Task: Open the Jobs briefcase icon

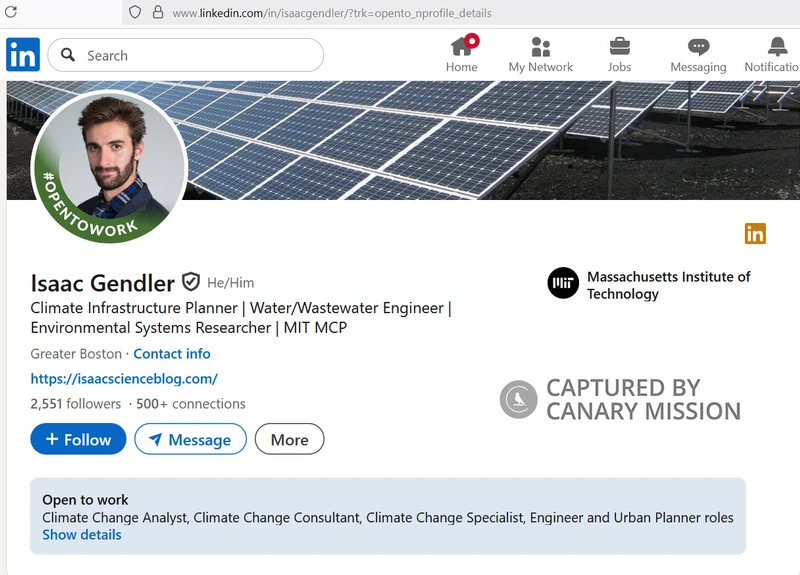Action: [x=620, y=46]
